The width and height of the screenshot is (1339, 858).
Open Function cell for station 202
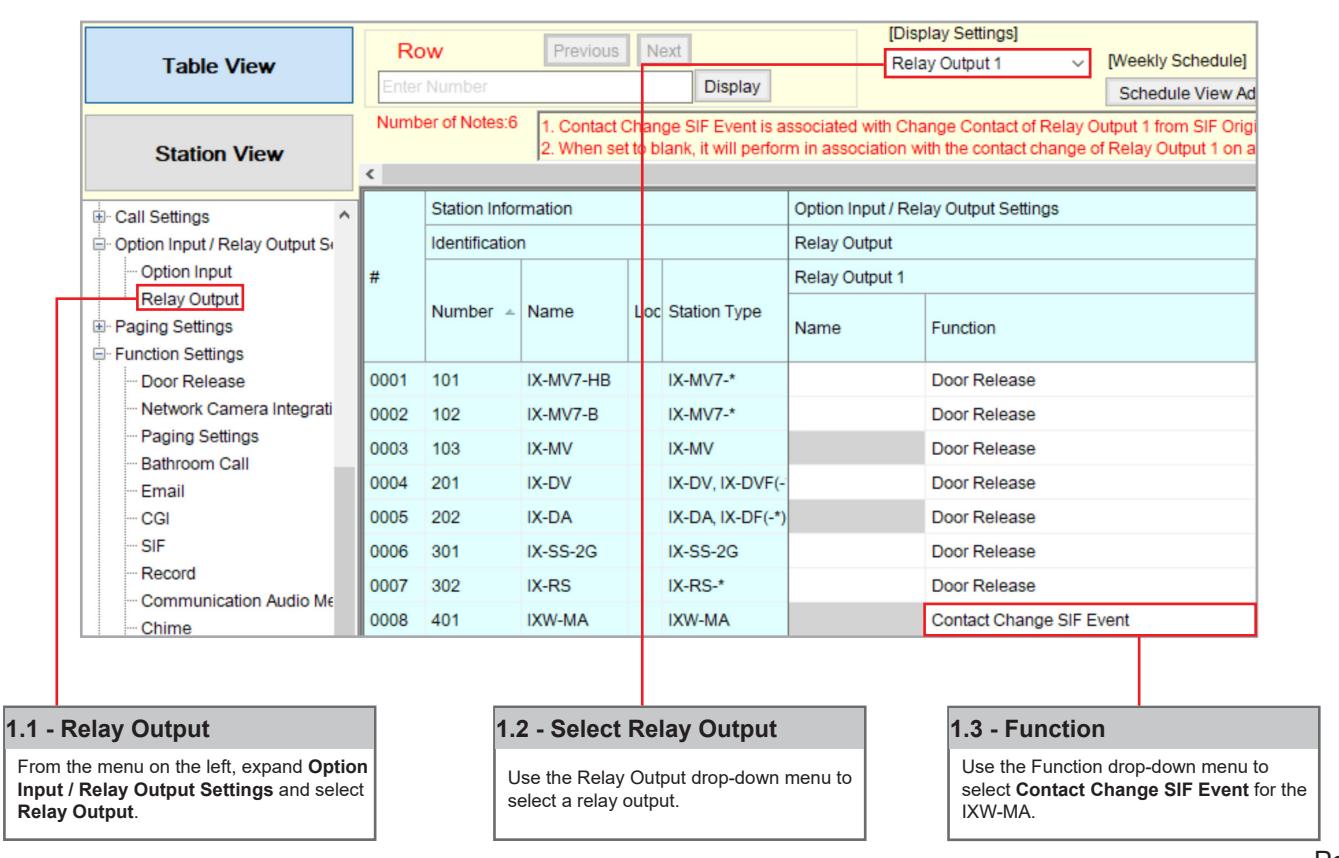(1090, 518)
